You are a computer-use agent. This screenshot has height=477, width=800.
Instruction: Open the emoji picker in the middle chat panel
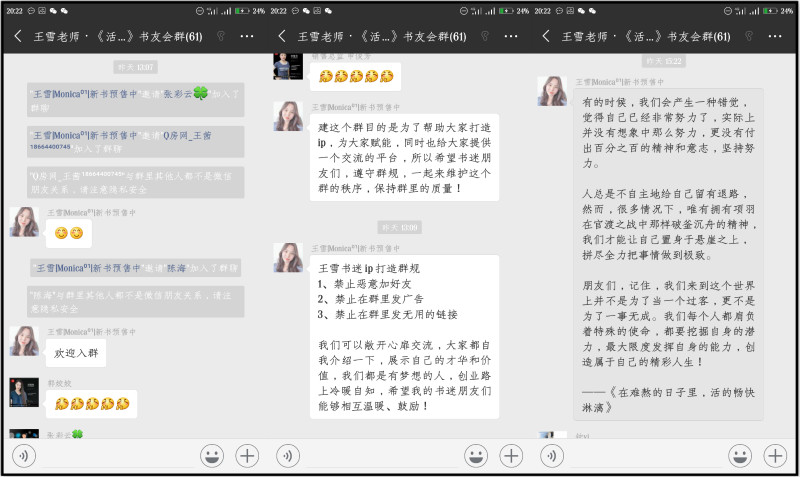(475, 455)
